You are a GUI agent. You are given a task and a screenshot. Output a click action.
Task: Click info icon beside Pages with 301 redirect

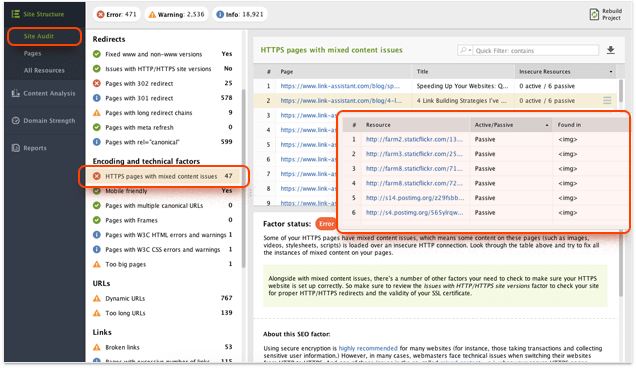point(97,98)
